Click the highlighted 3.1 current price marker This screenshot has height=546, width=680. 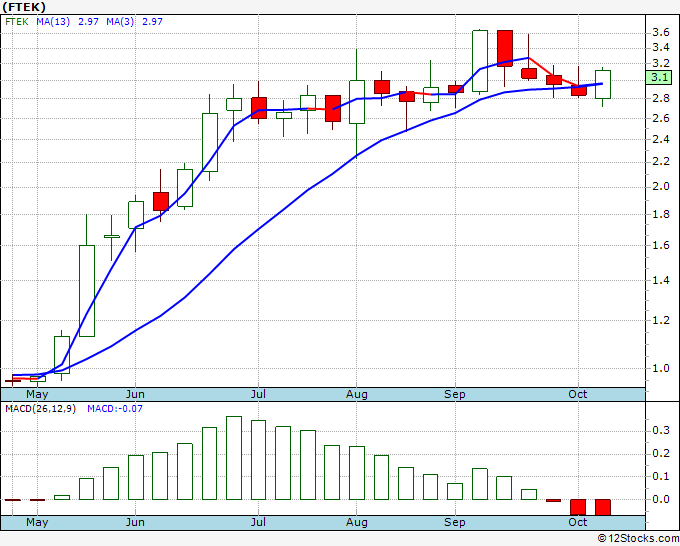tap(659, 78)
